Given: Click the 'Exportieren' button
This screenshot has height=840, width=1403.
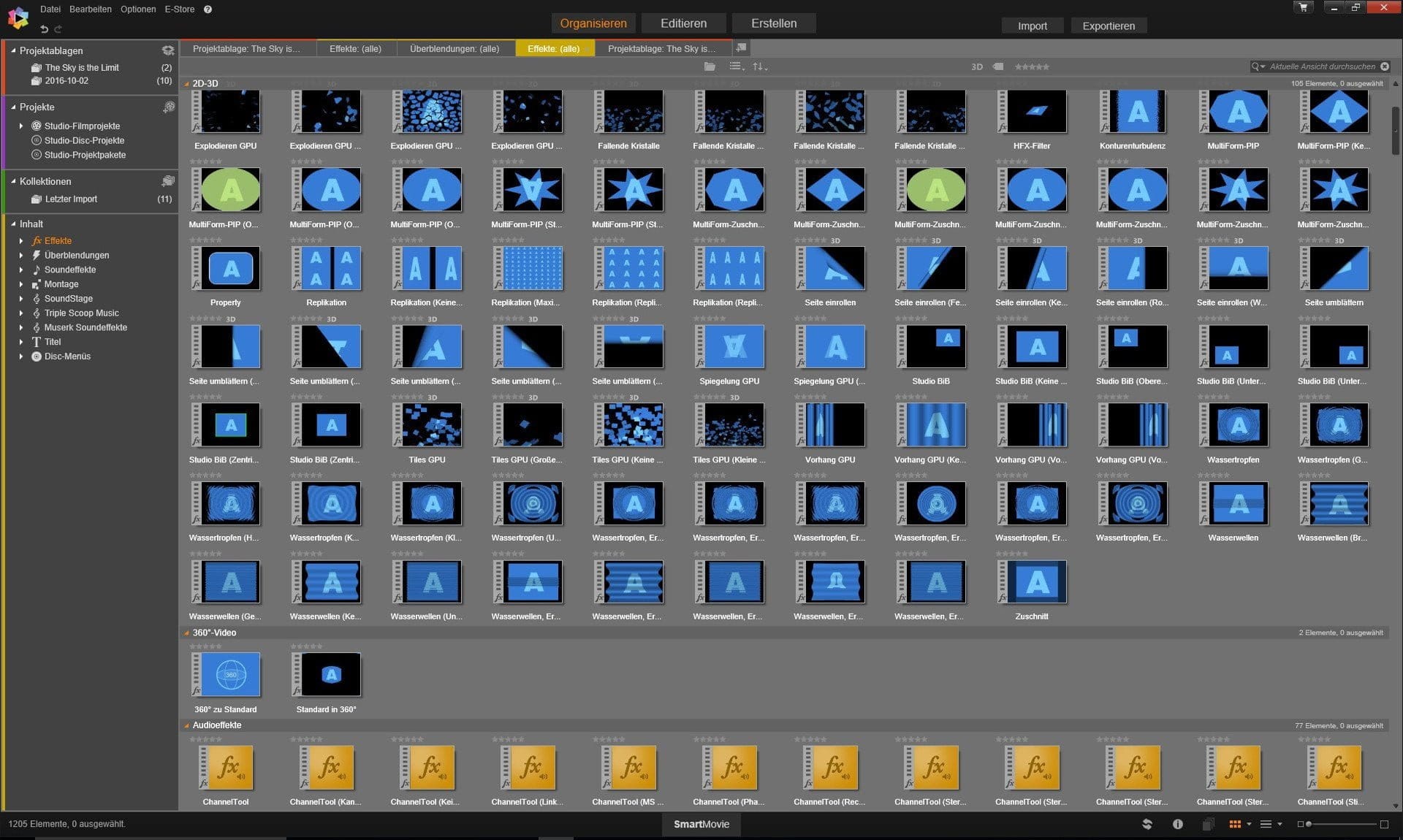Looking at the screenshot, I should coord(1109,25).
